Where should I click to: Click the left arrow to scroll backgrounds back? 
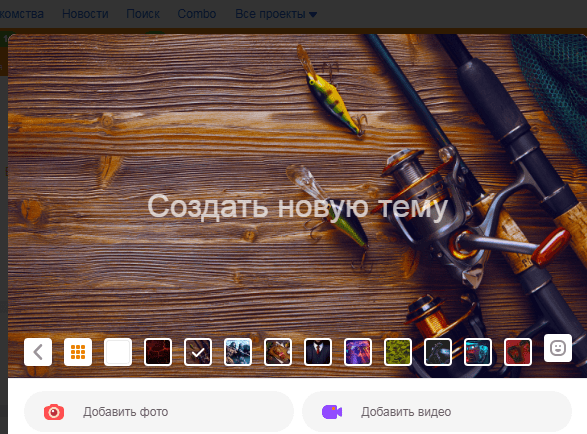(x=38, y=352)
